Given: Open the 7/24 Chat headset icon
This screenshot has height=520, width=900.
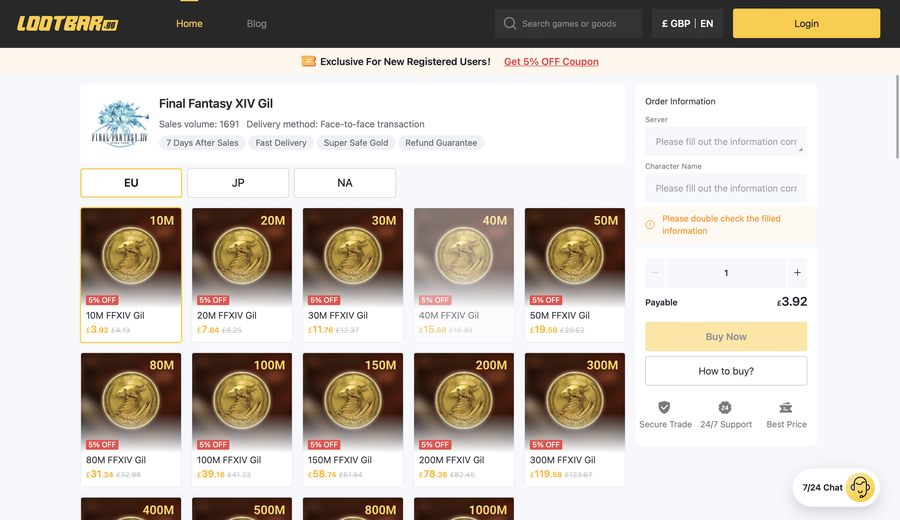Looking at the screenshot, I should (x=860, y=487).
